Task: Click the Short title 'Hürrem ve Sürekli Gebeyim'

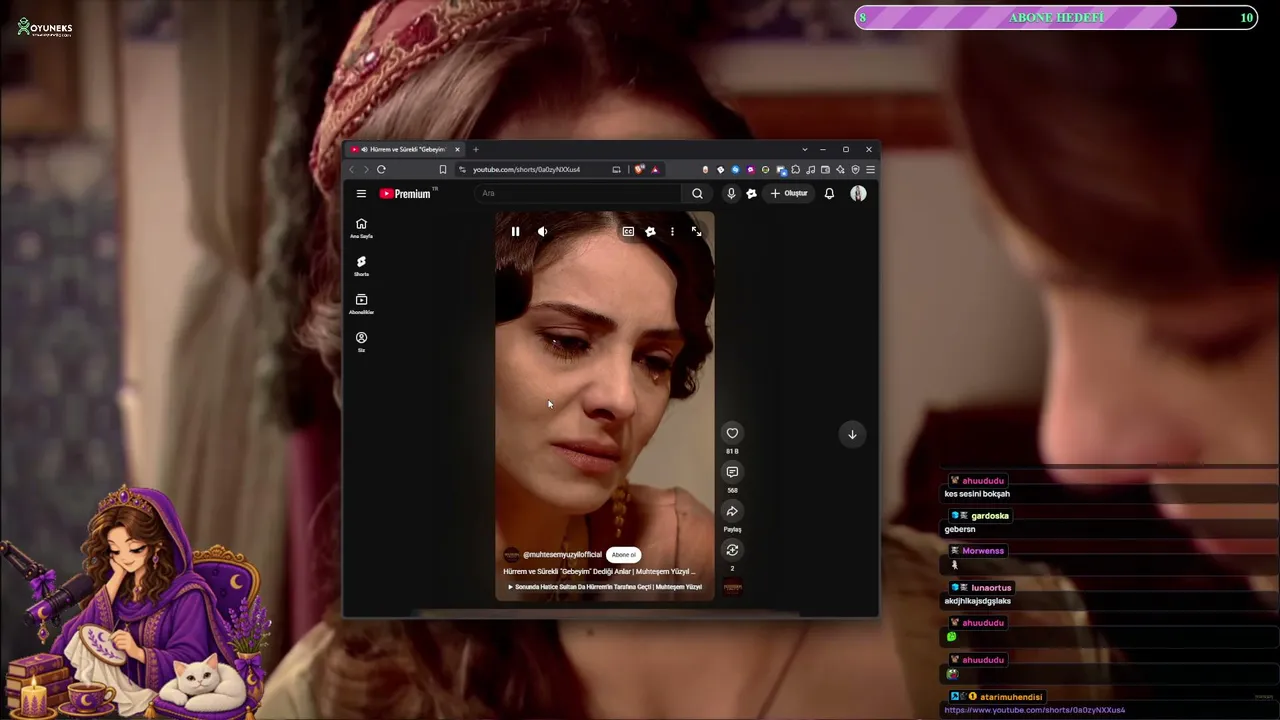Action: click(599, 572)
